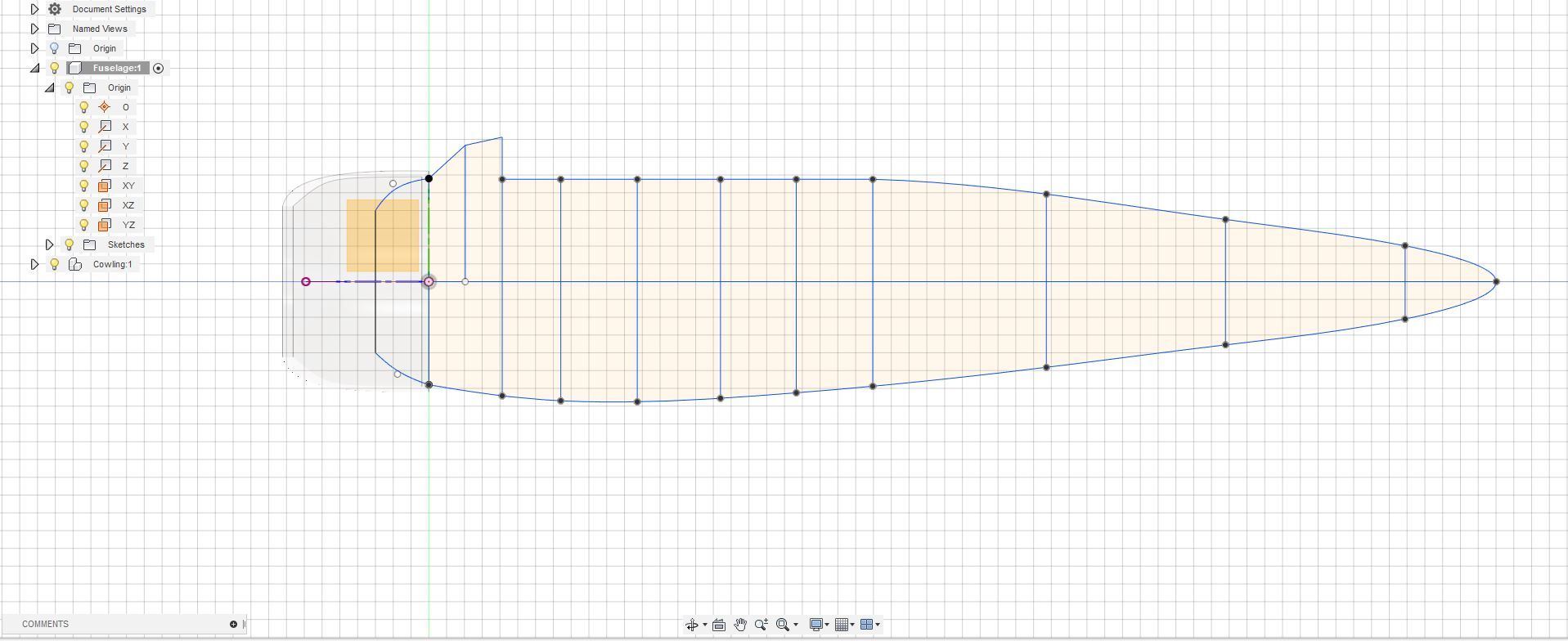Select the YZ plane in browser
Screen dimensions: 1568x641
tap(128, 225)
